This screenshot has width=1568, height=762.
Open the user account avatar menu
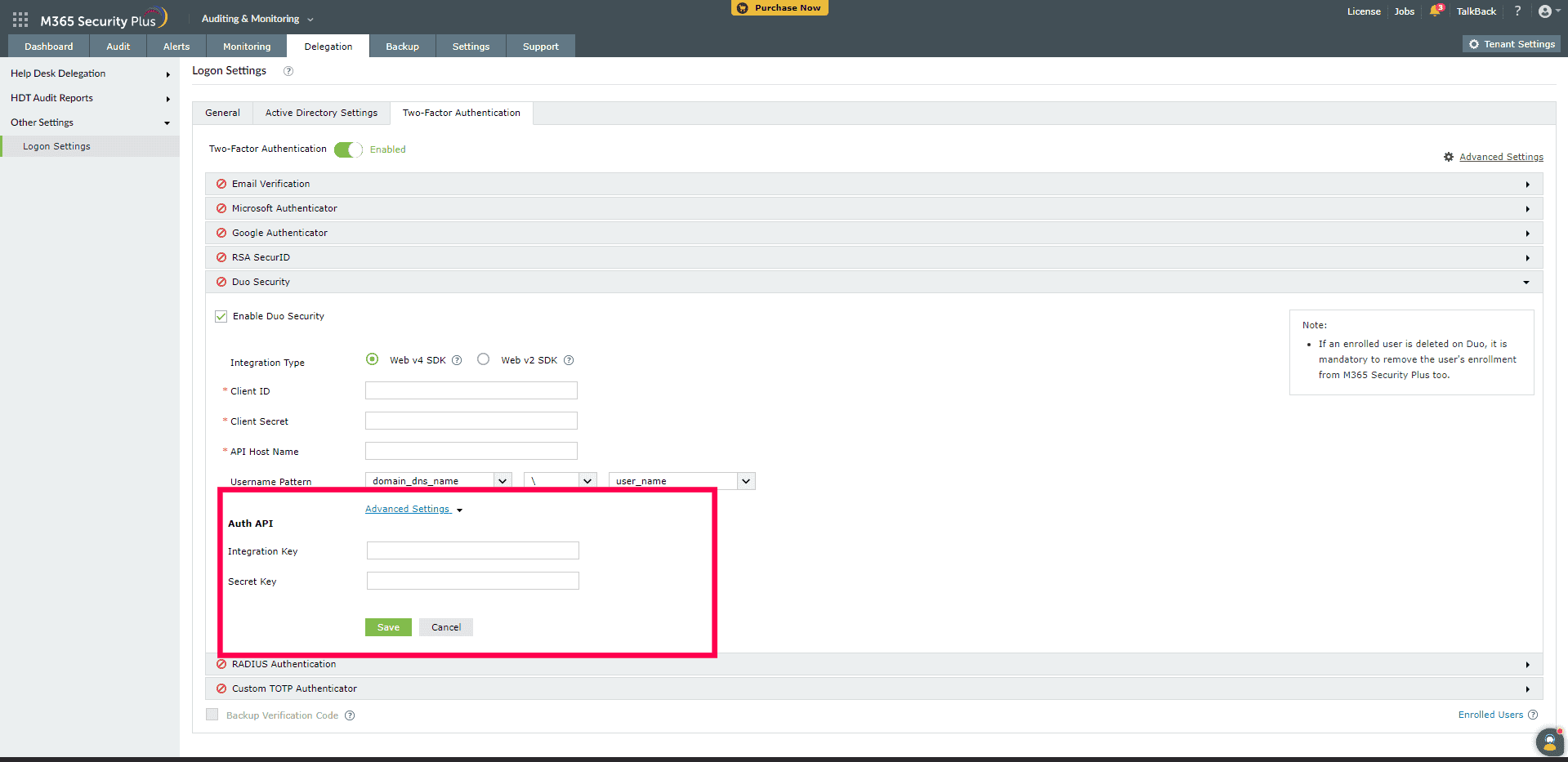click(x=1544, y=11)
